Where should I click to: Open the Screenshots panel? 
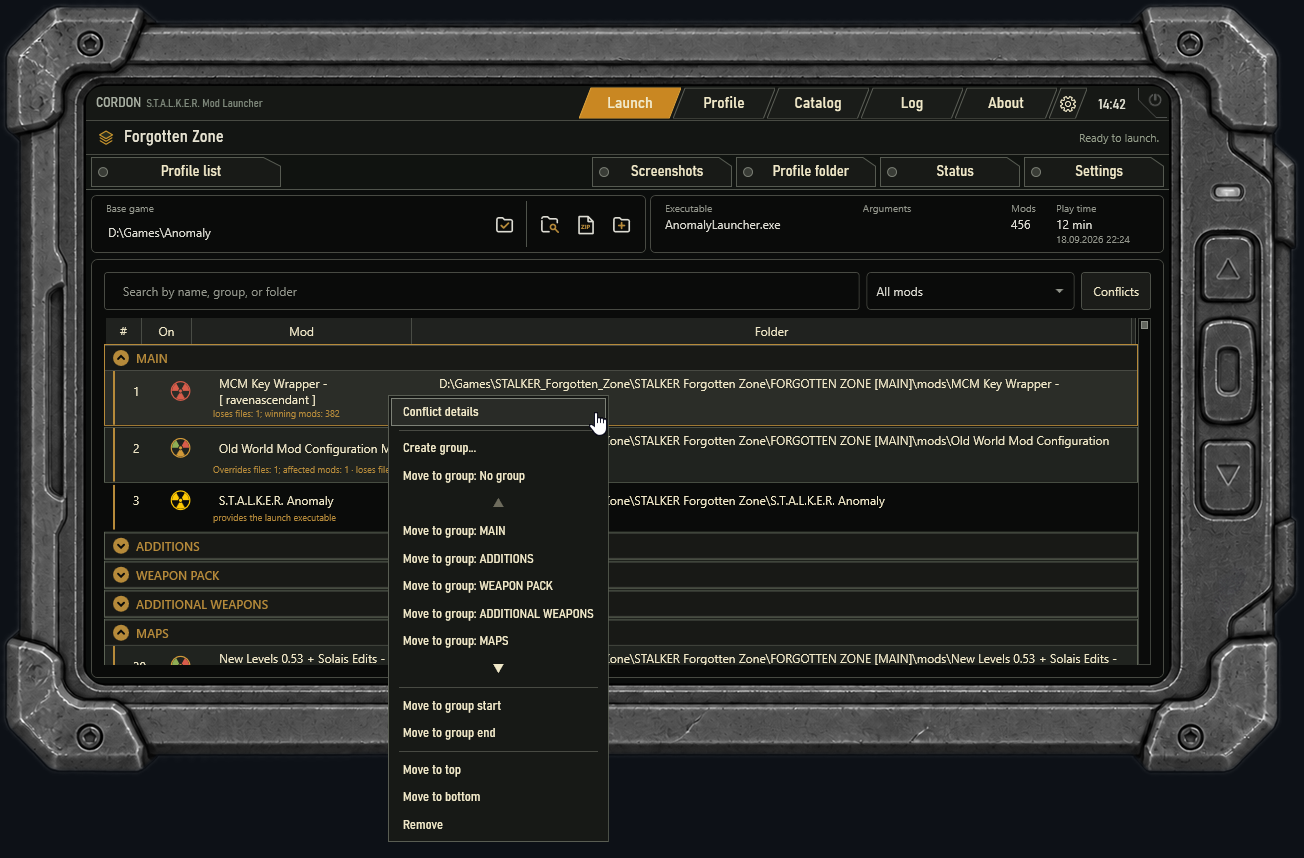(662, 172)
